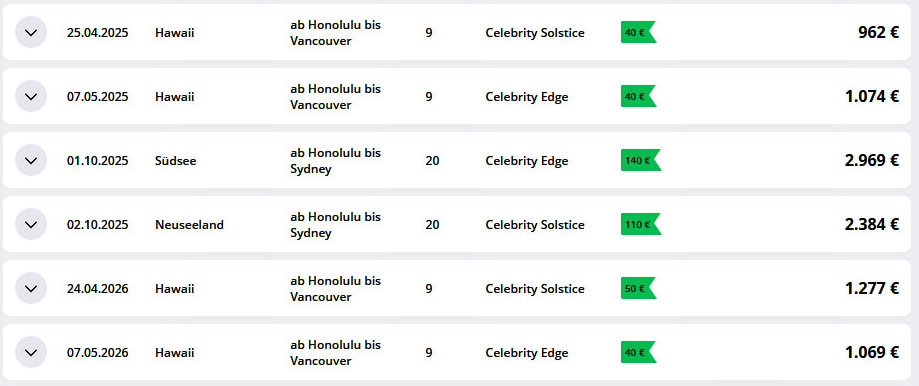Click the 1.277 € price

coord(872,288)
